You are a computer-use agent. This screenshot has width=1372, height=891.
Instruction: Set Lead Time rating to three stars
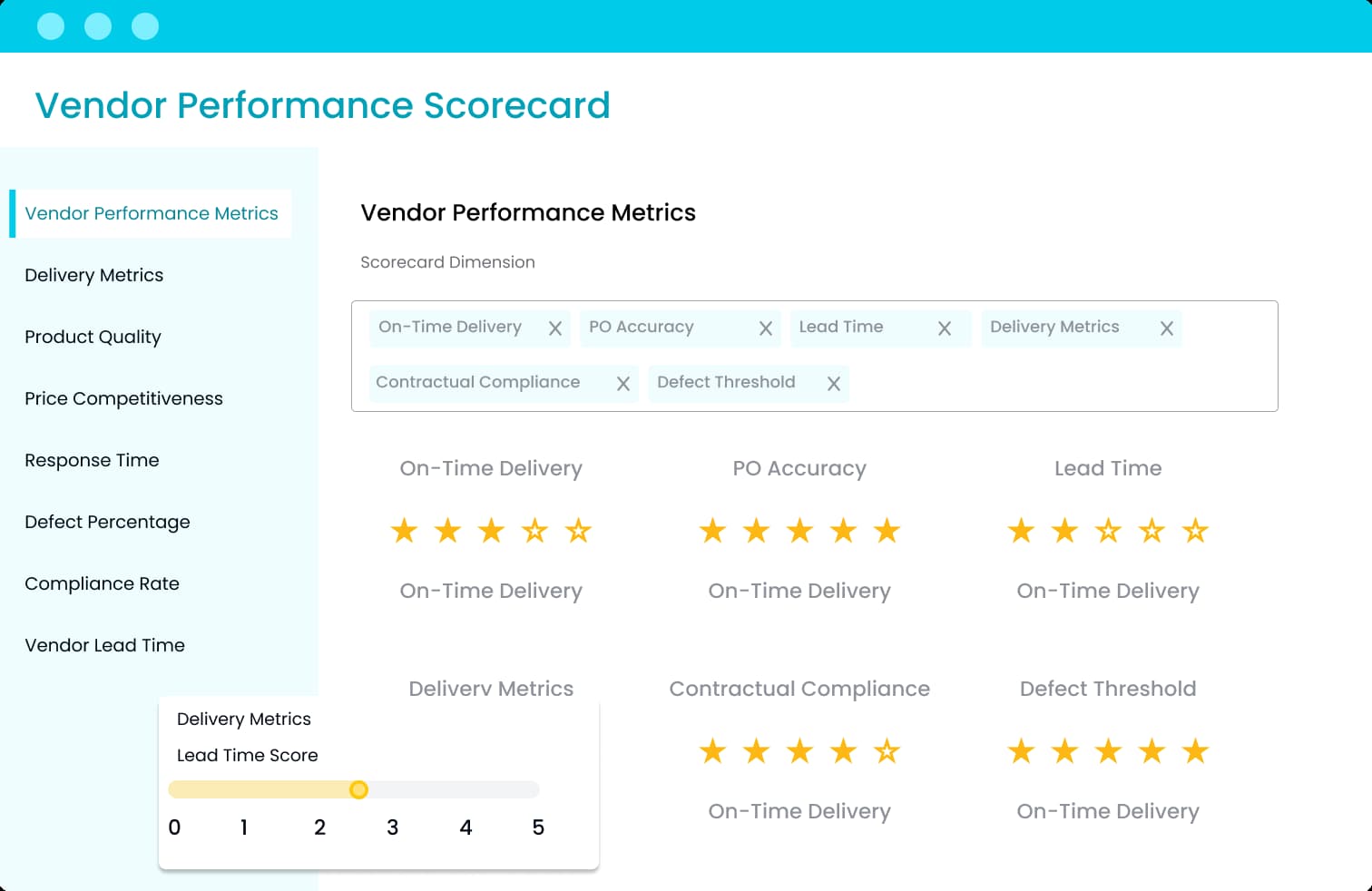(1108, 531)
